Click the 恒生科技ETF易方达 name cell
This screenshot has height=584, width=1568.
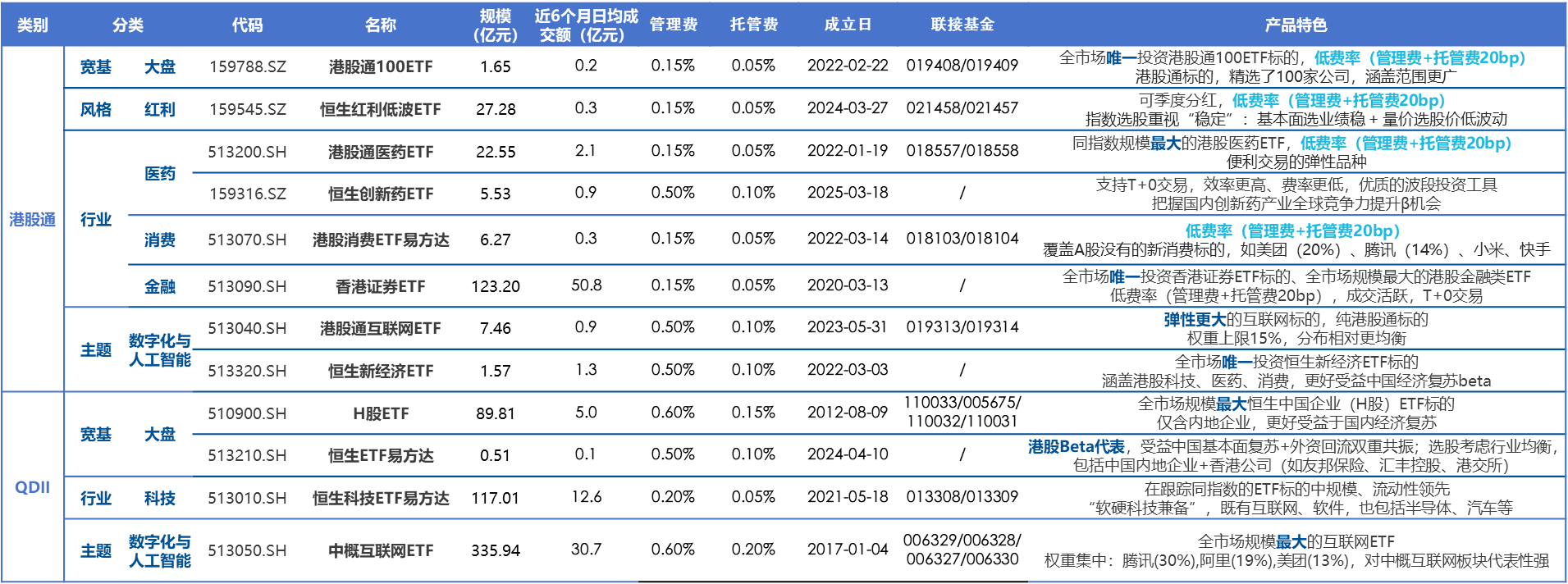[x=381, y=498]
